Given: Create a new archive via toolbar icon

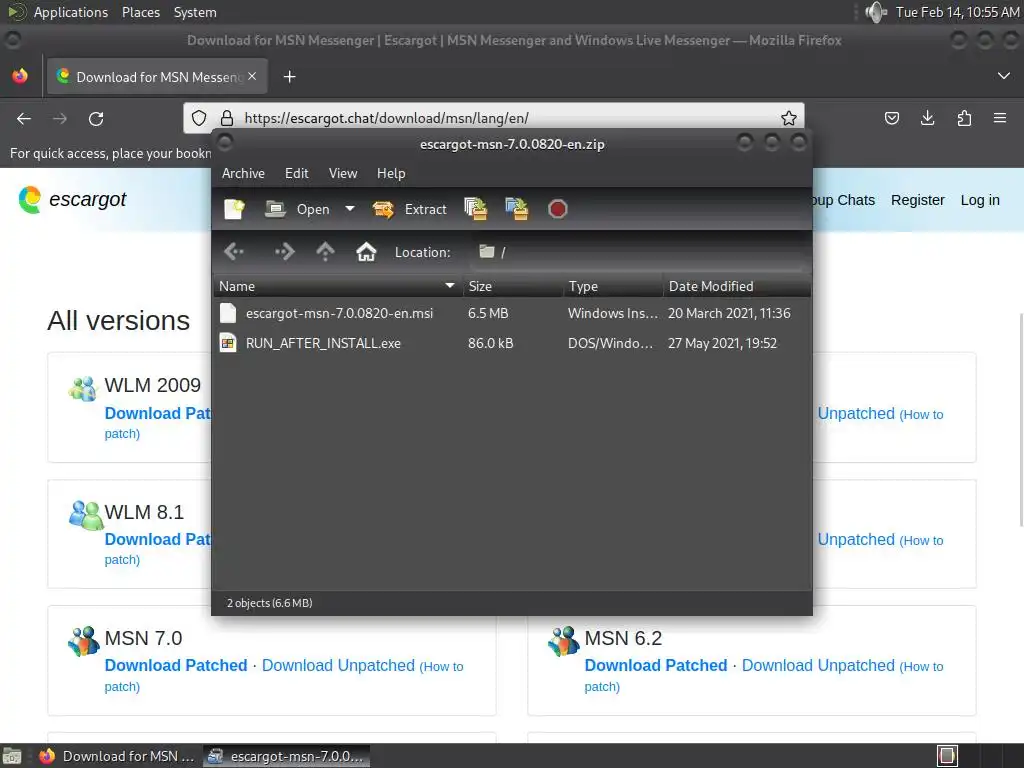Looking at the screenshot, I should click(234, 210).
